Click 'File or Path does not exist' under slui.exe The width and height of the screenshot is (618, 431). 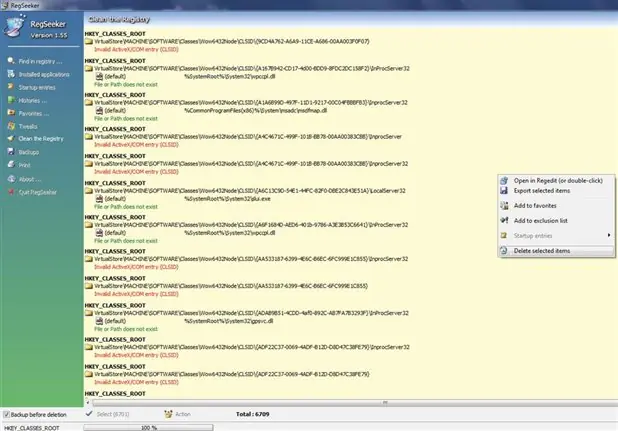(126, 206)
